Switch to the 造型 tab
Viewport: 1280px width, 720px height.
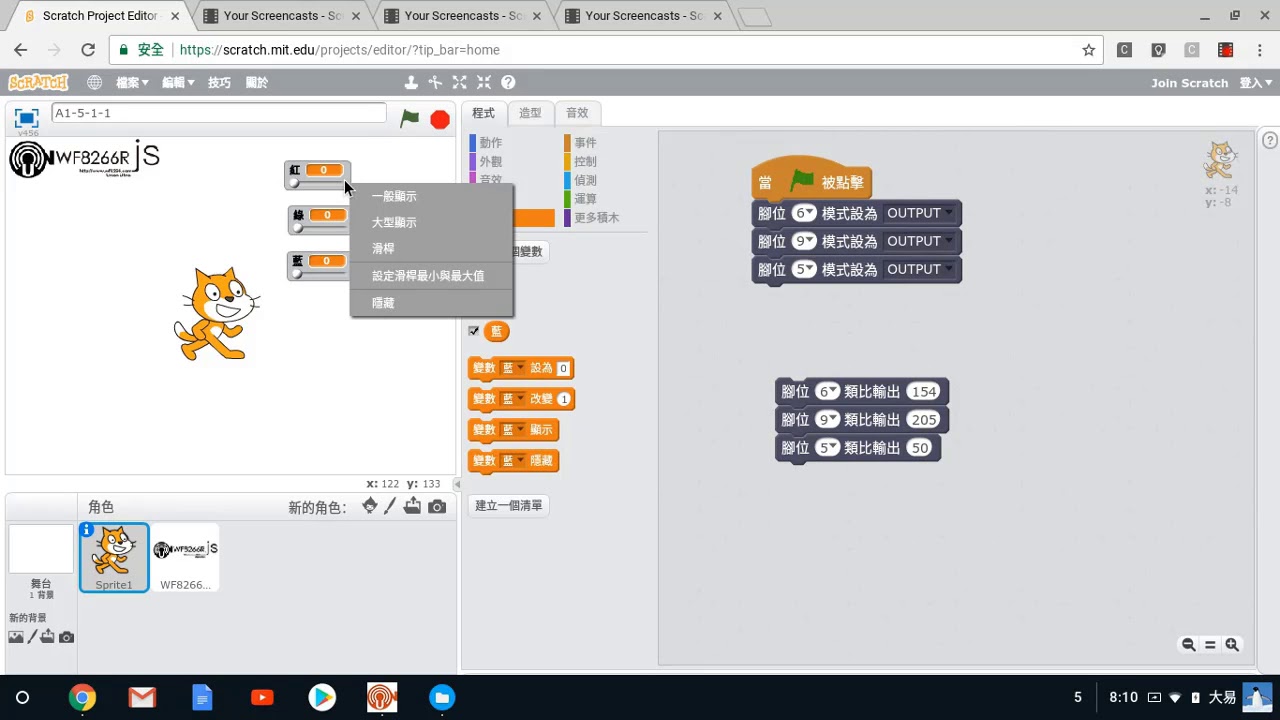point(530,113)
